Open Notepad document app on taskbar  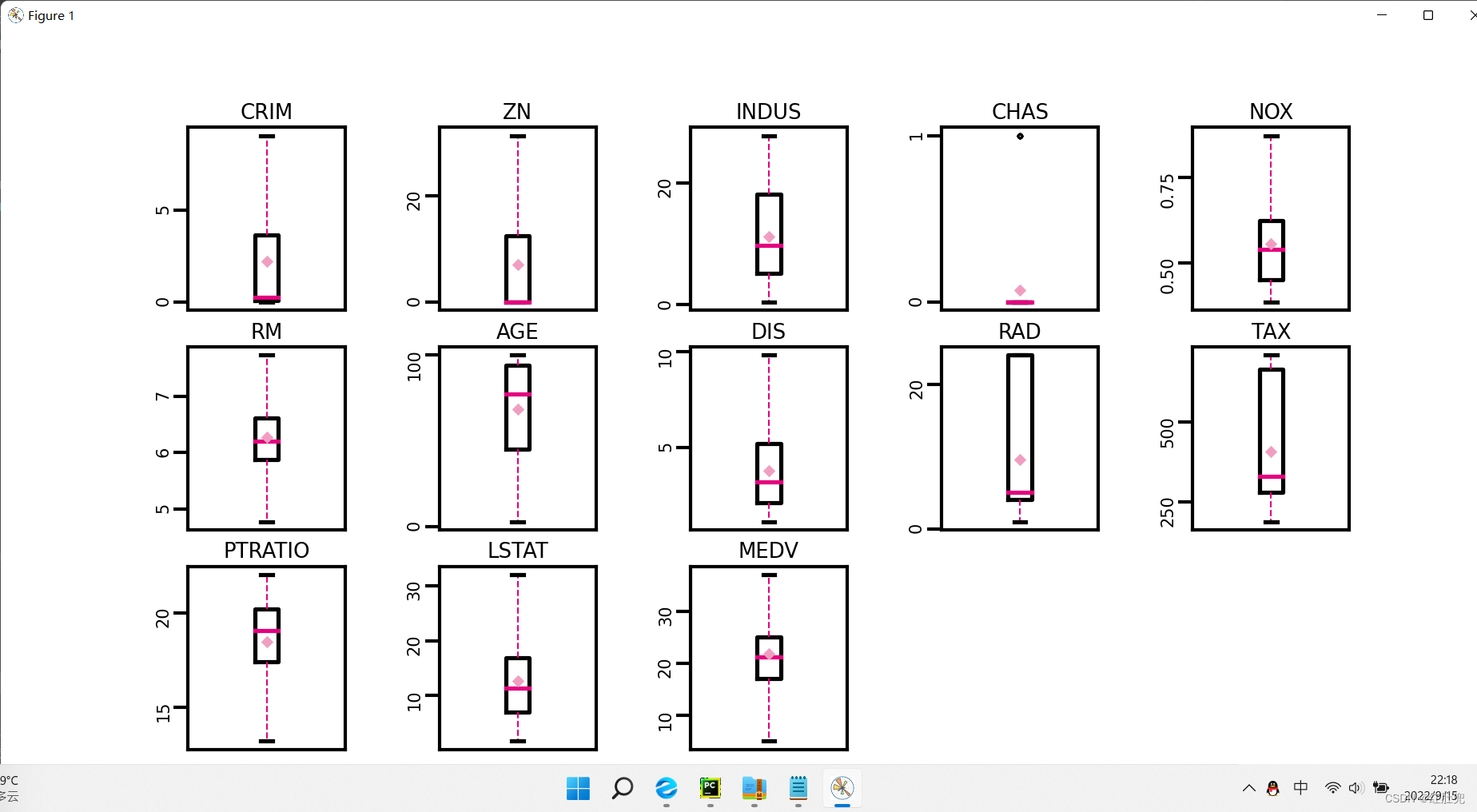point(798,788)
